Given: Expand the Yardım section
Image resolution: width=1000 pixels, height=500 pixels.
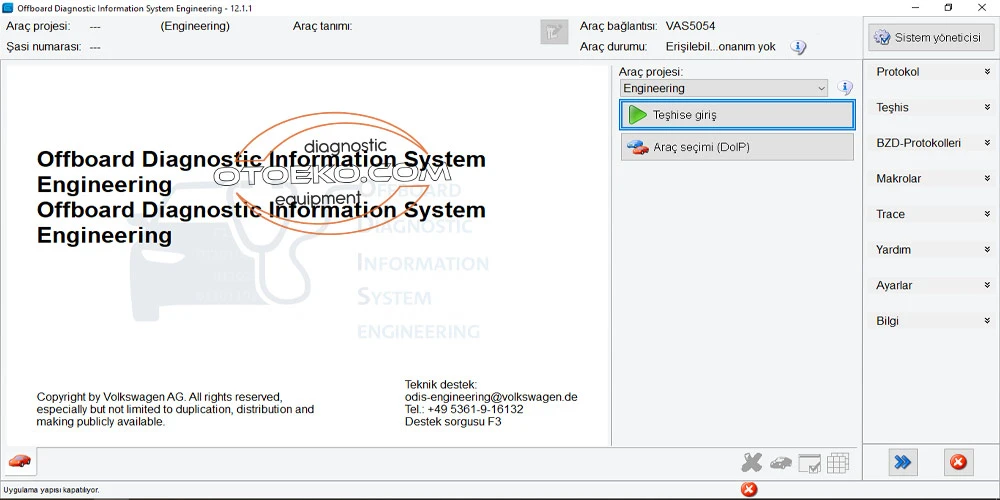Looking at the screenshot, I should [x=932, y=249].
